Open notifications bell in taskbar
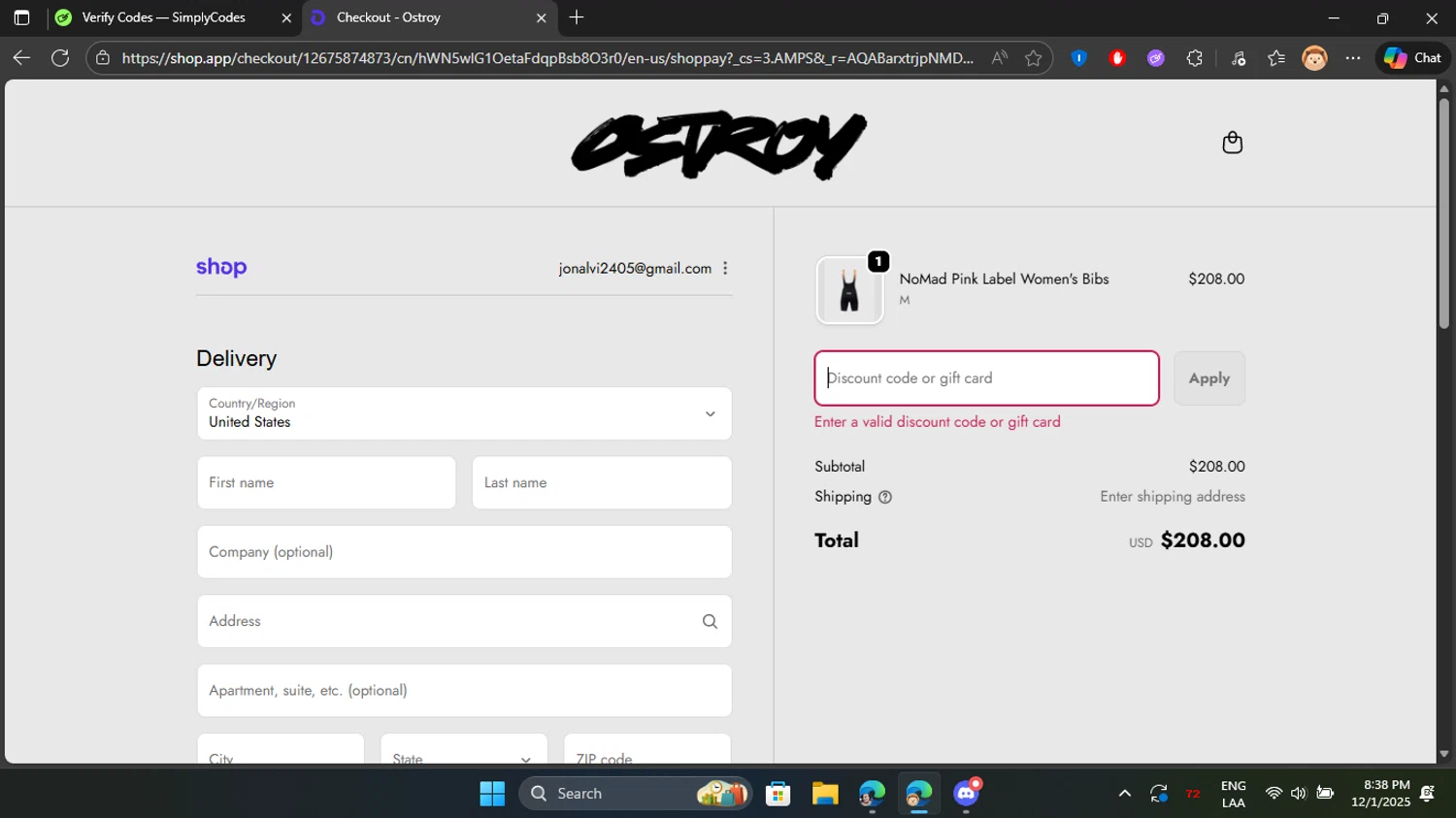The height and width of the screenshot is (818, 1456). (x=1428, y=794)
